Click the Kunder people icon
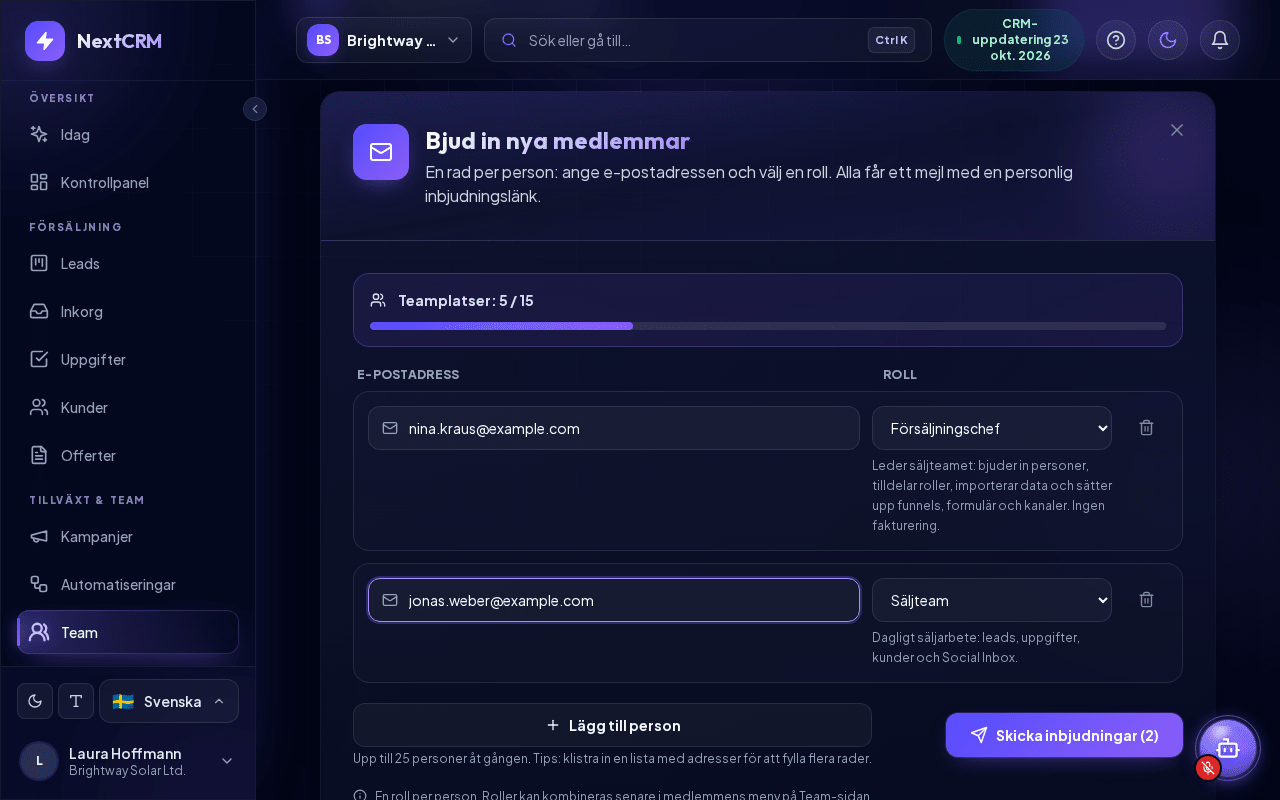 tap(39, 407)
